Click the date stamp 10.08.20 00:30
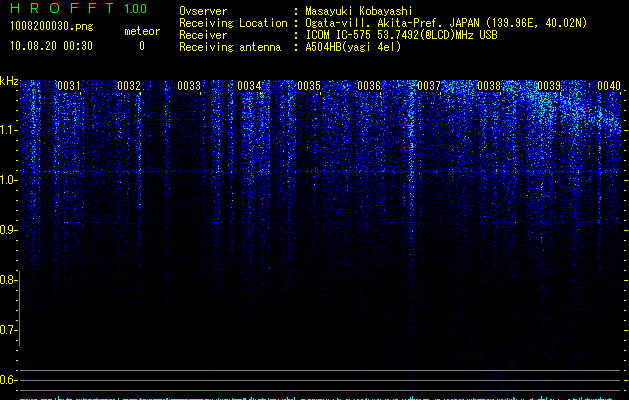This screenshot has height=400, width=629. tap(51, 46)
